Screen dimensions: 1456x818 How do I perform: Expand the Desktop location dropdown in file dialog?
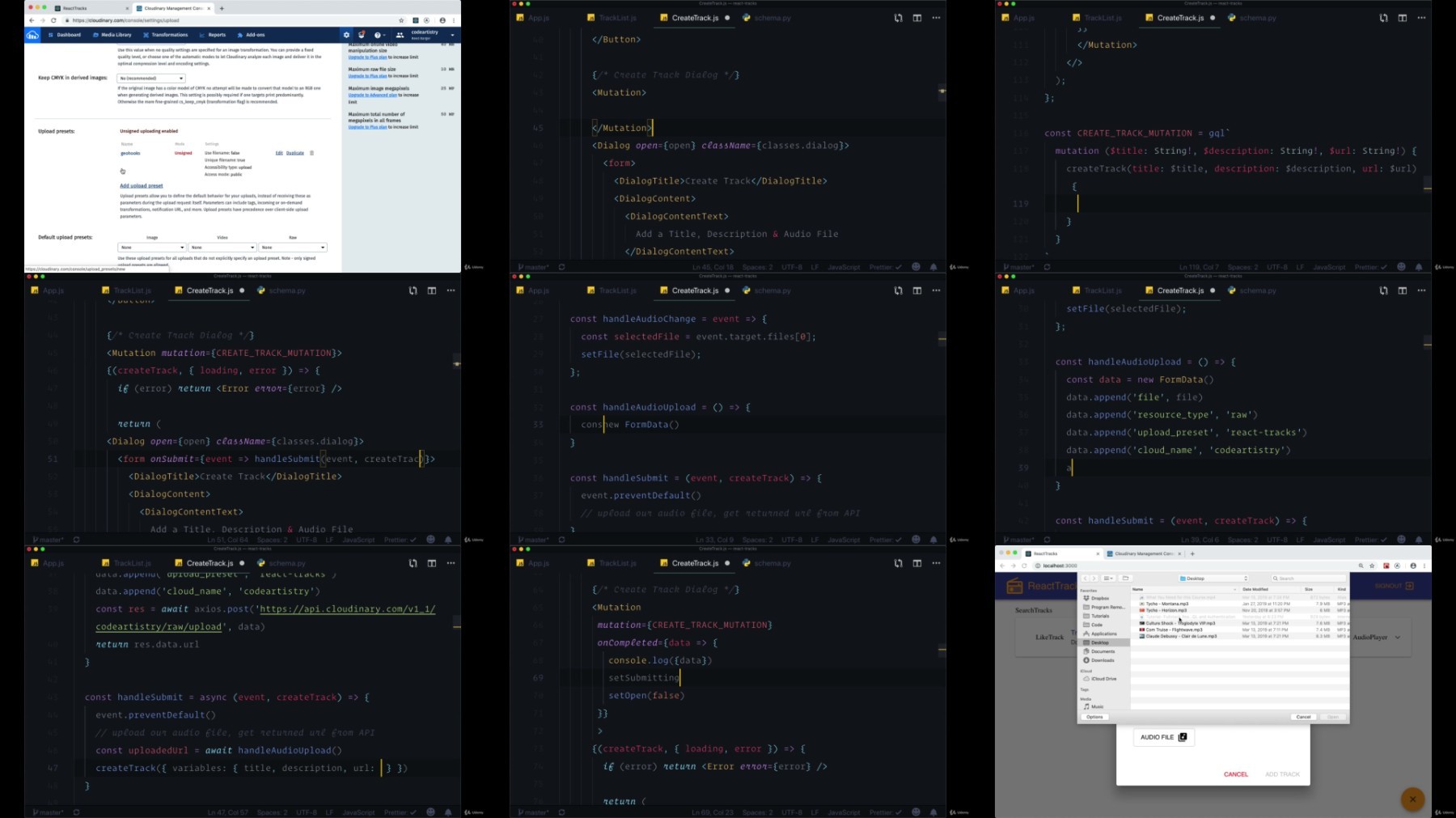[x=1213, y=579]
